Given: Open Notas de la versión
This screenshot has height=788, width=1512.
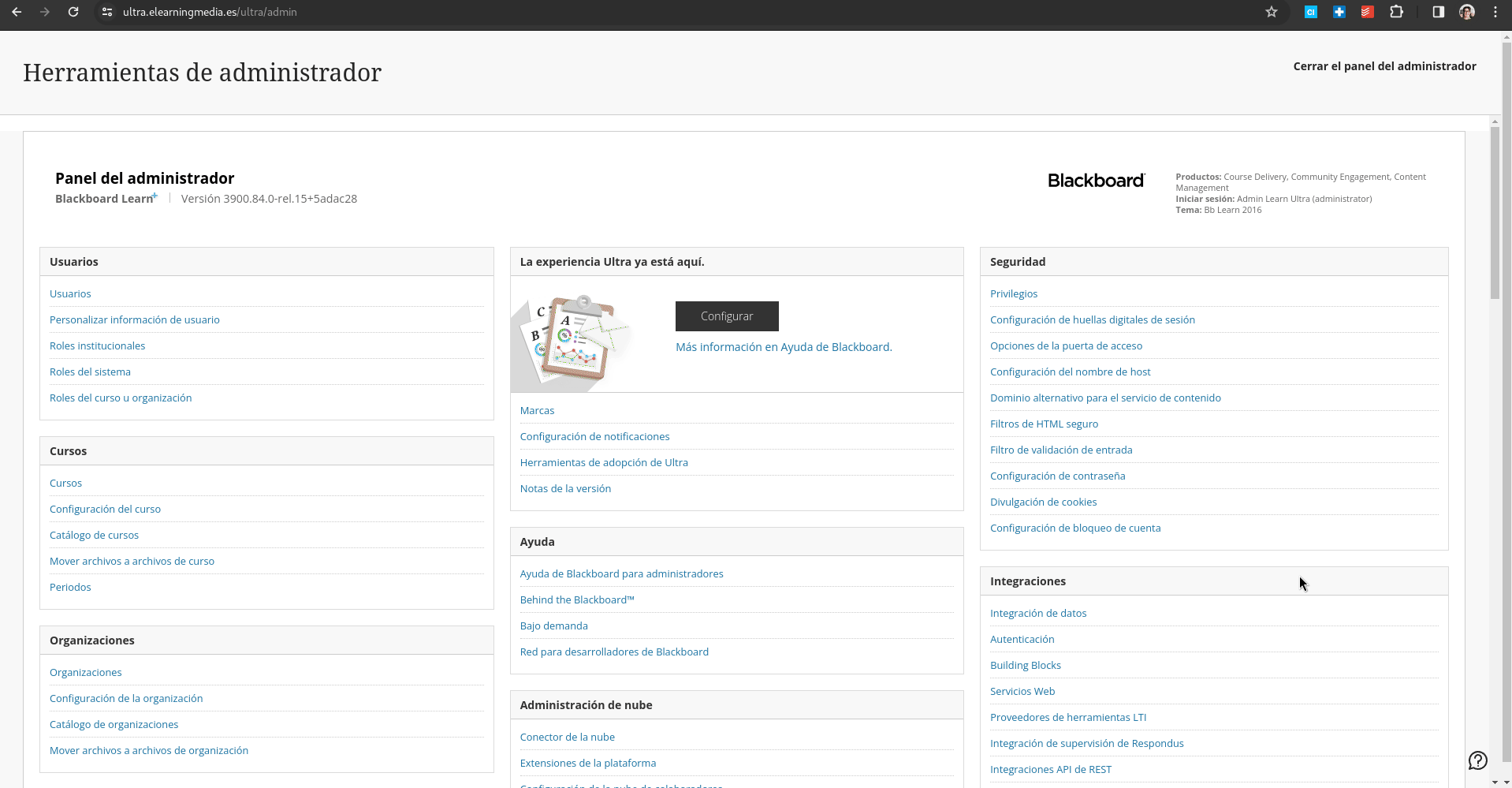Looking at the screenshot, I should [x=565, y=488].
